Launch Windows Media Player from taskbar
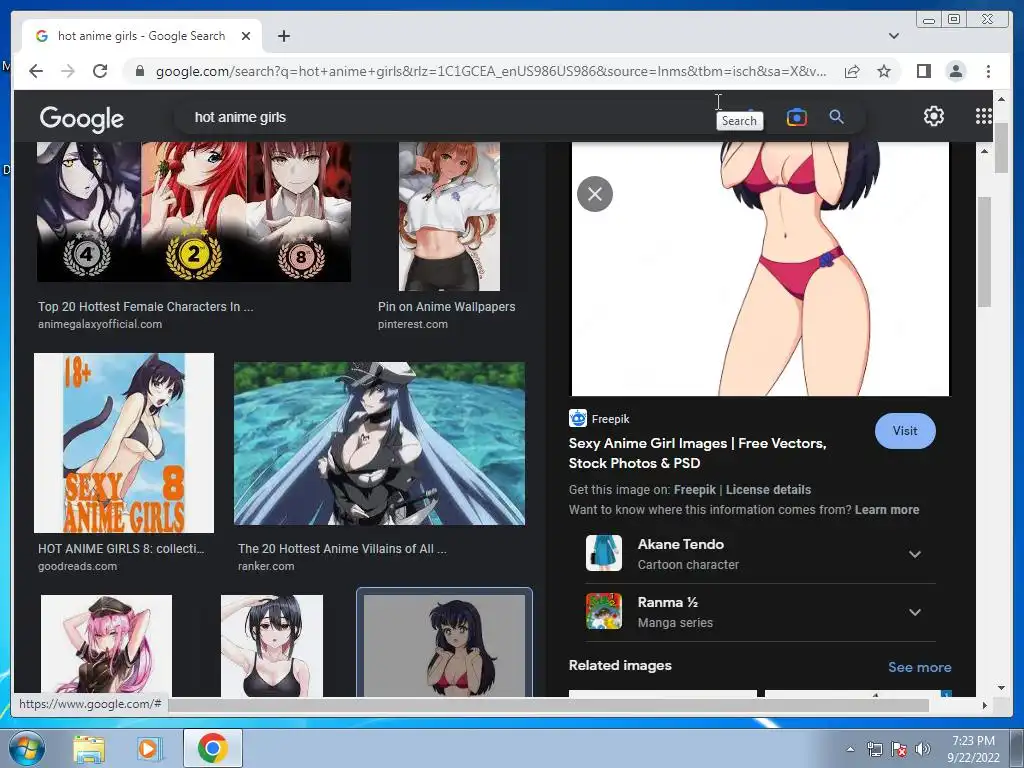Screen dimensions: 1024x768 pyautogui.click(x=148, y=749)
